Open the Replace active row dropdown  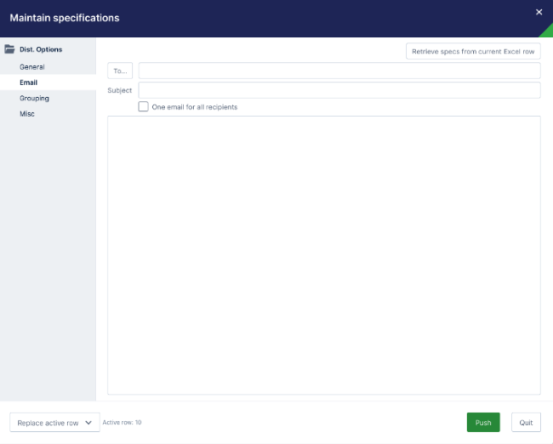(55, 422)
